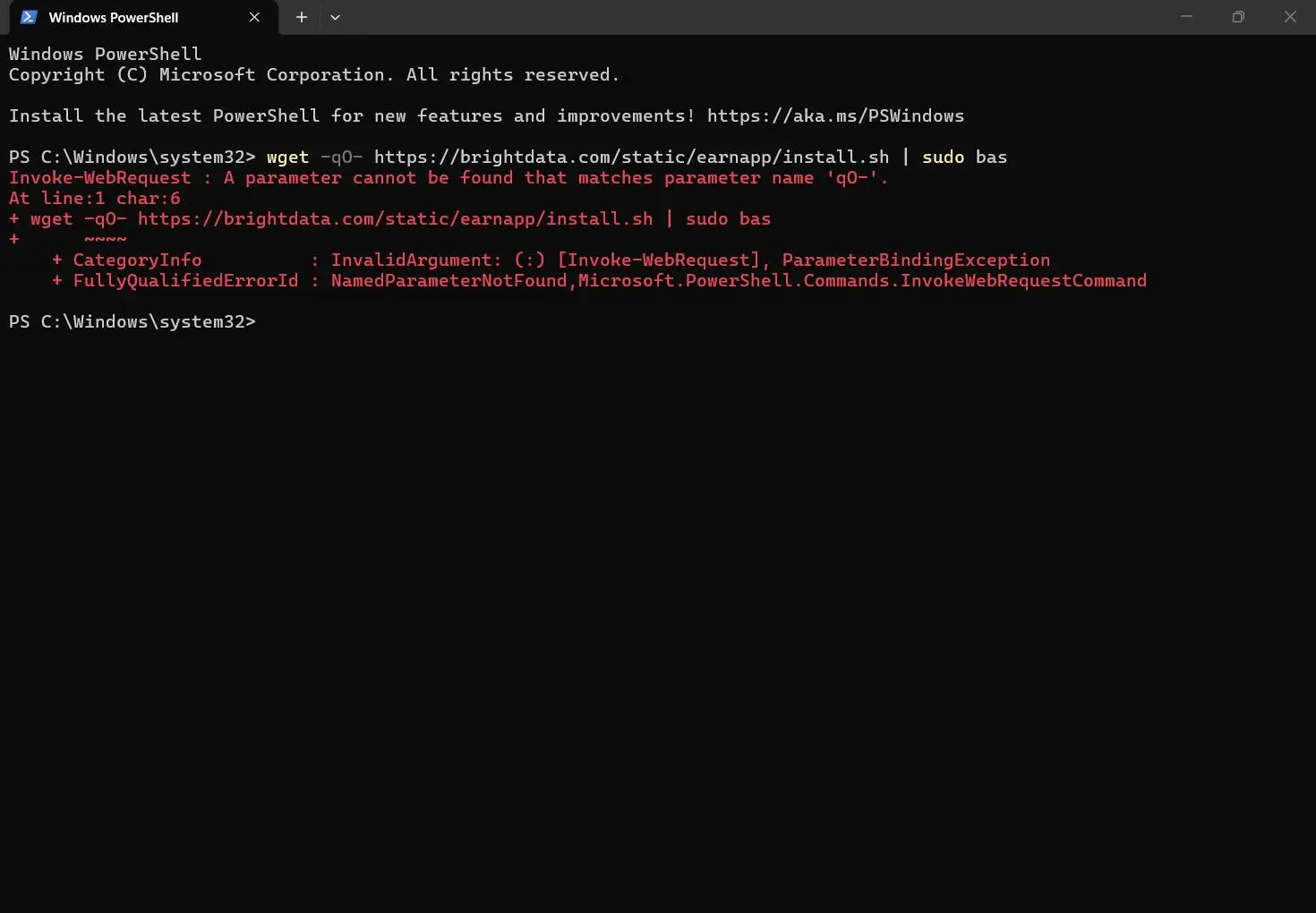Expand the new tab profiles dropdown
Viewport: 1316px width, 913px height.
pos(335,18)
